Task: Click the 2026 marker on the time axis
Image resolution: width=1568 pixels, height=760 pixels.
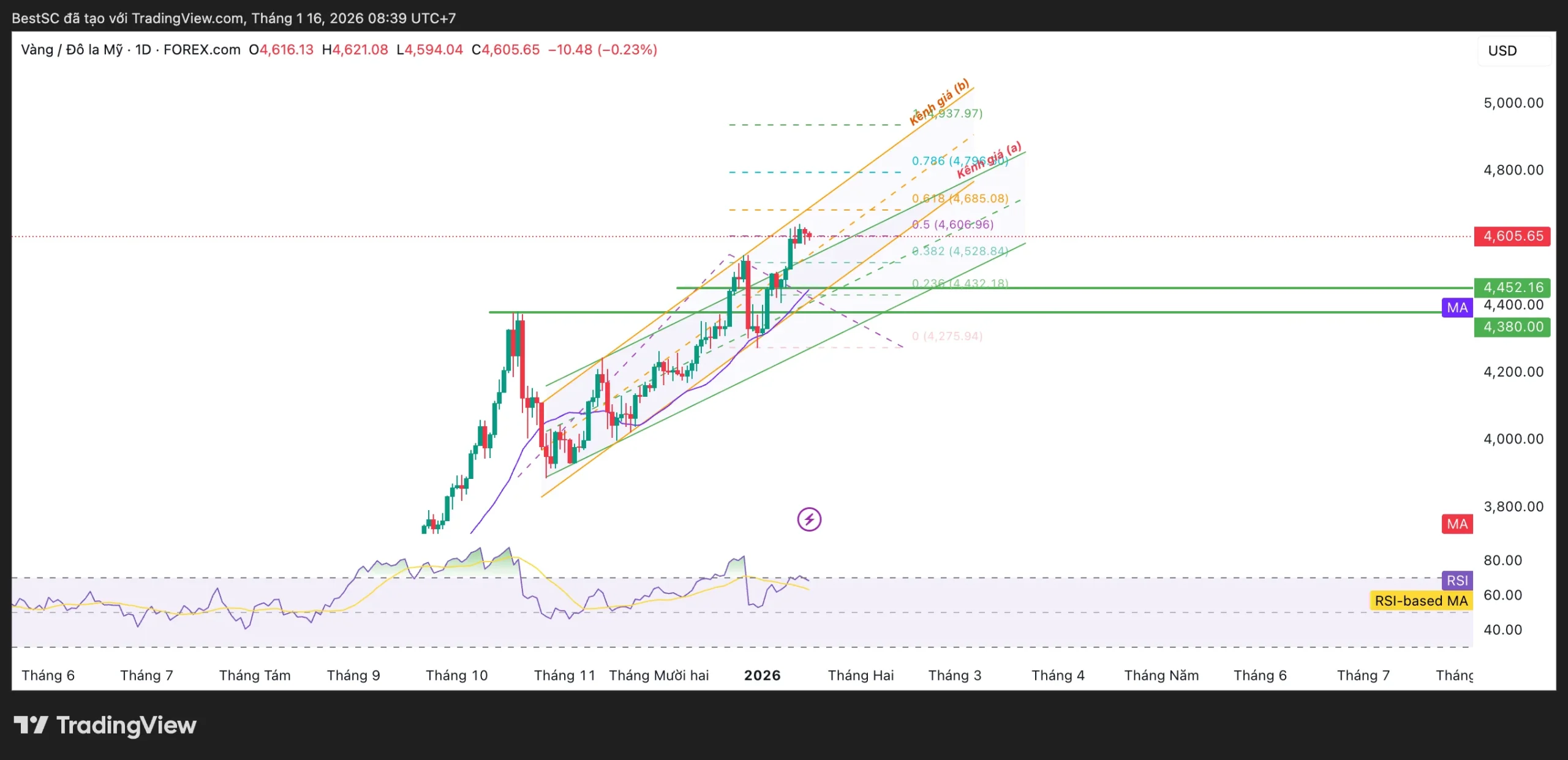Action: 762,675
